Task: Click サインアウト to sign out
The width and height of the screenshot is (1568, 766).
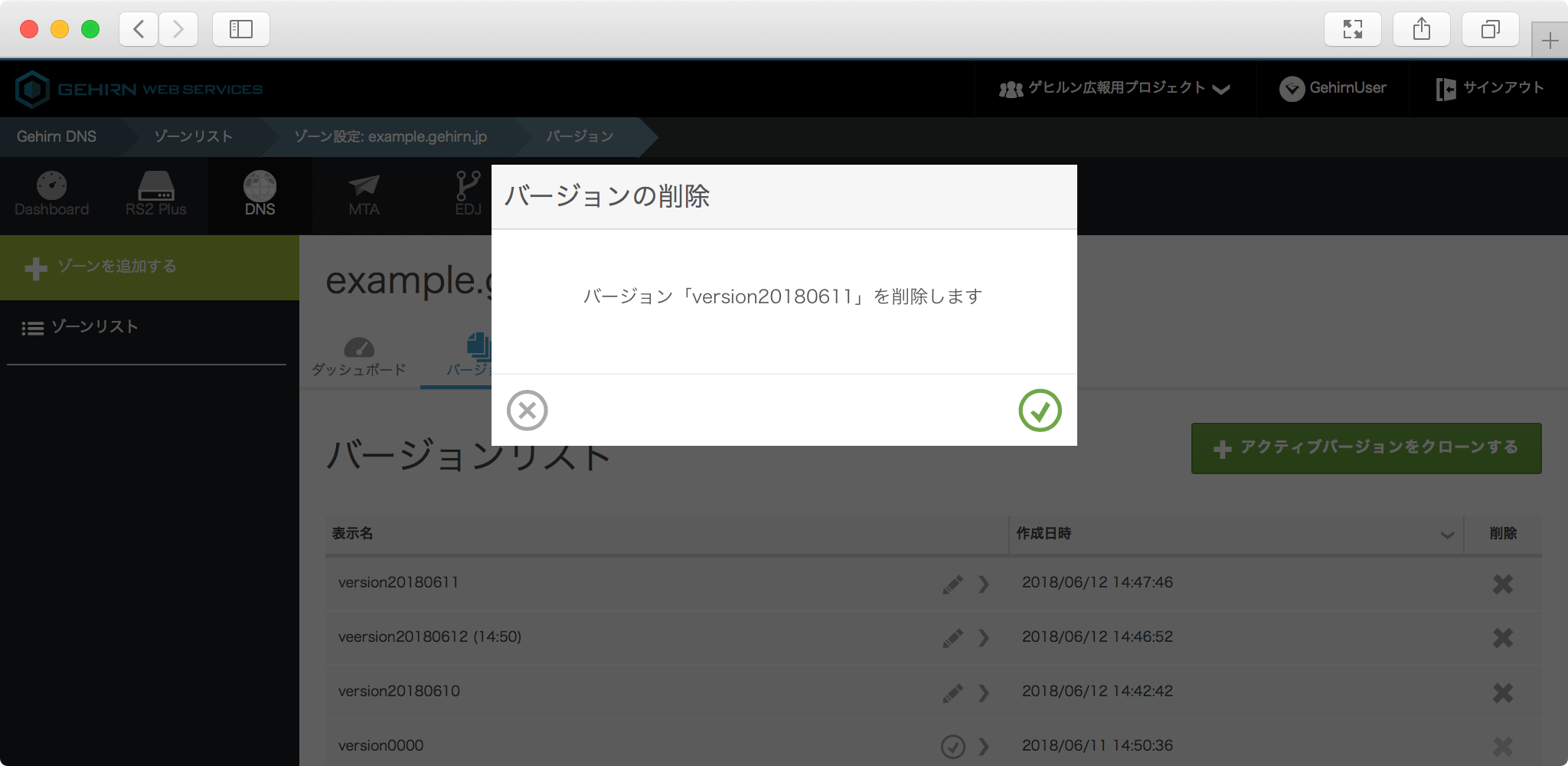Action: (x=1489, y=89)
